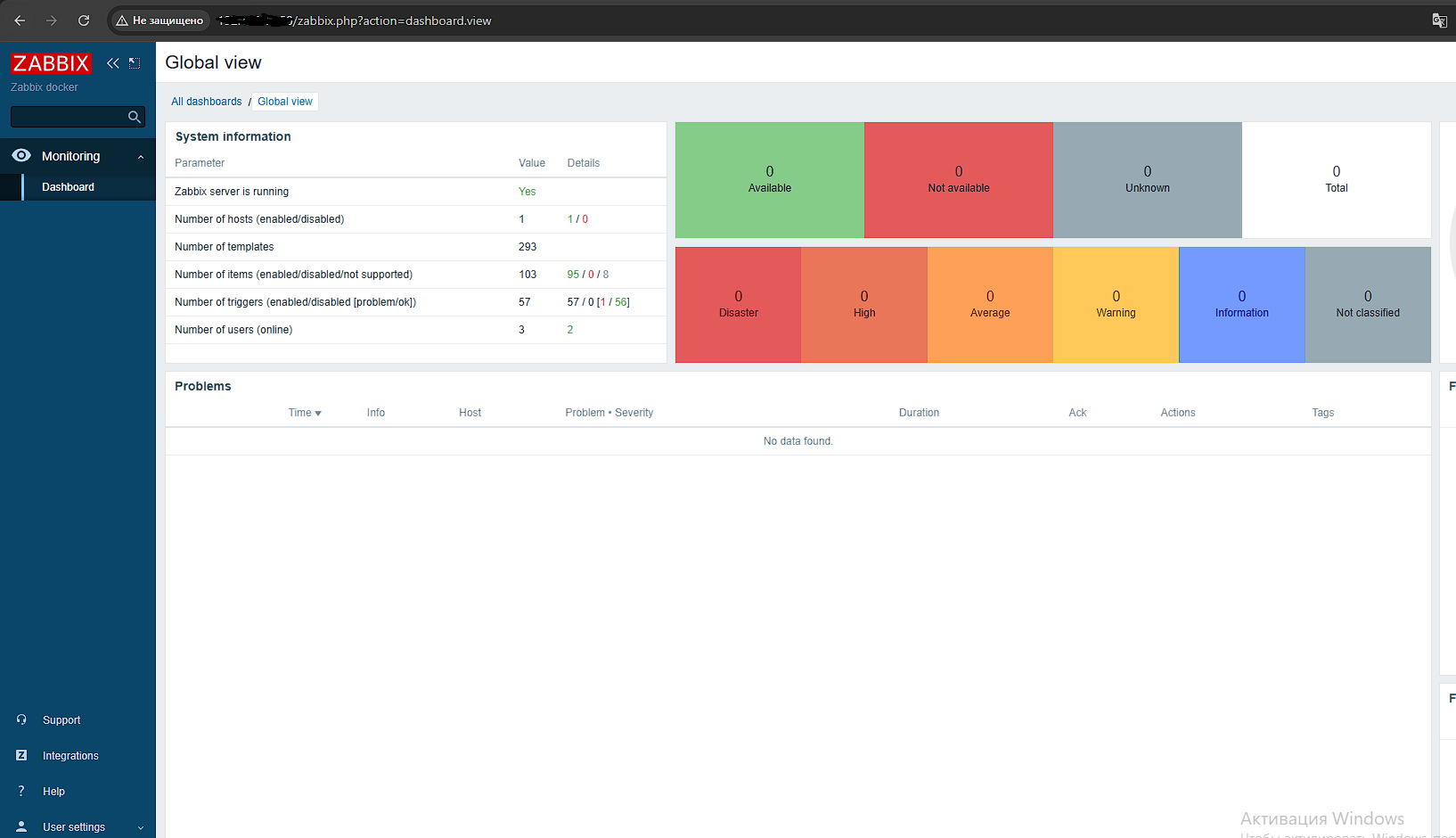Click the Zabbix logo
The image size is (1456, 838).
[51, 63]
